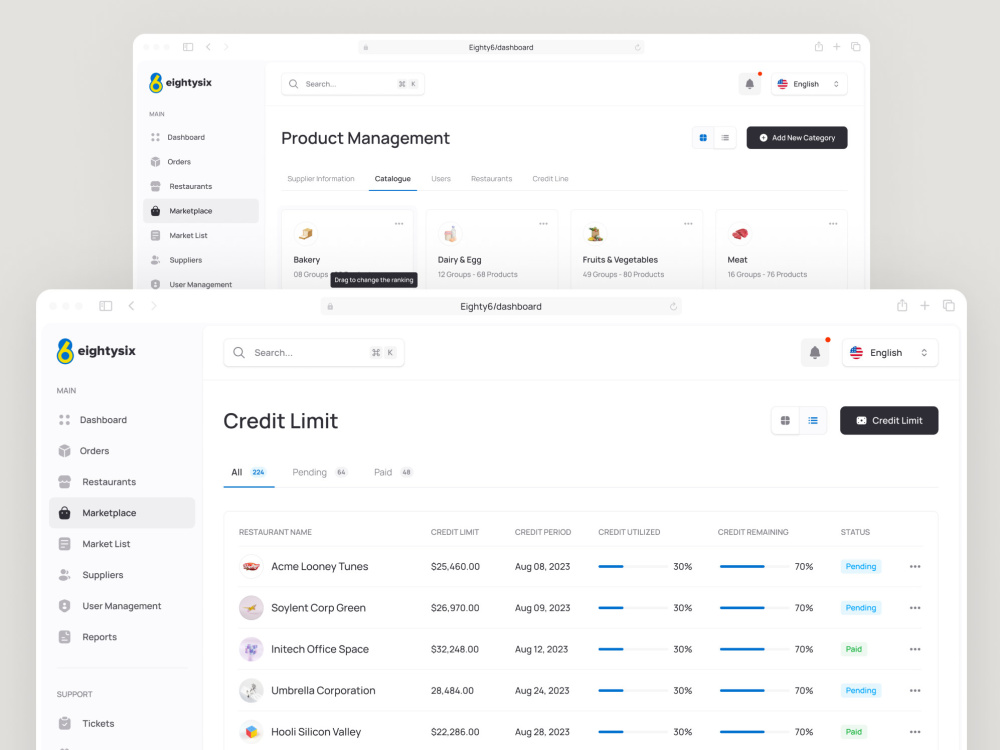Click the Acme Looney Tunes credit utilized bar
The width and height of the screenshot is (1000, 750).
click(633, 566)
